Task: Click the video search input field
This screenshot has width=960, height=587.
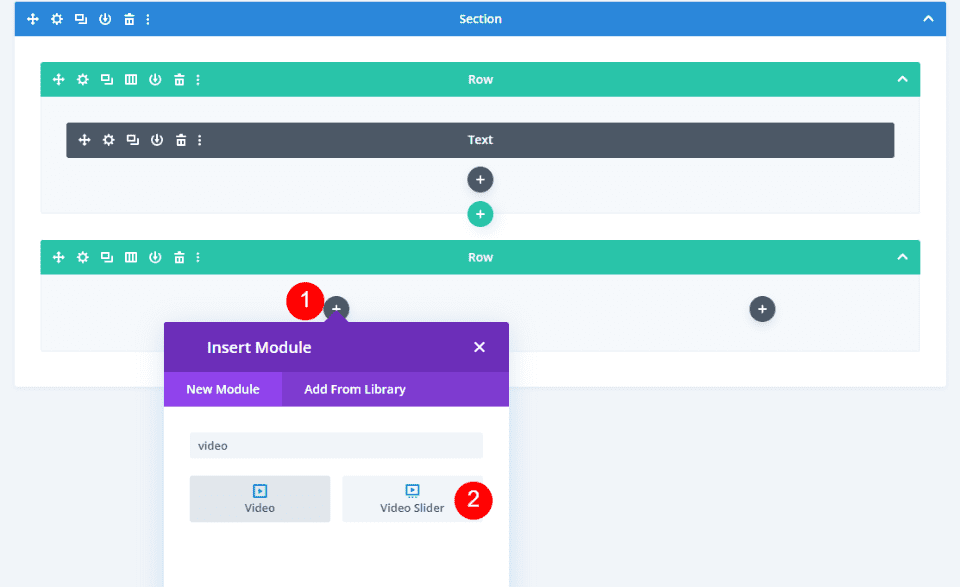Action: click(336, 445)
